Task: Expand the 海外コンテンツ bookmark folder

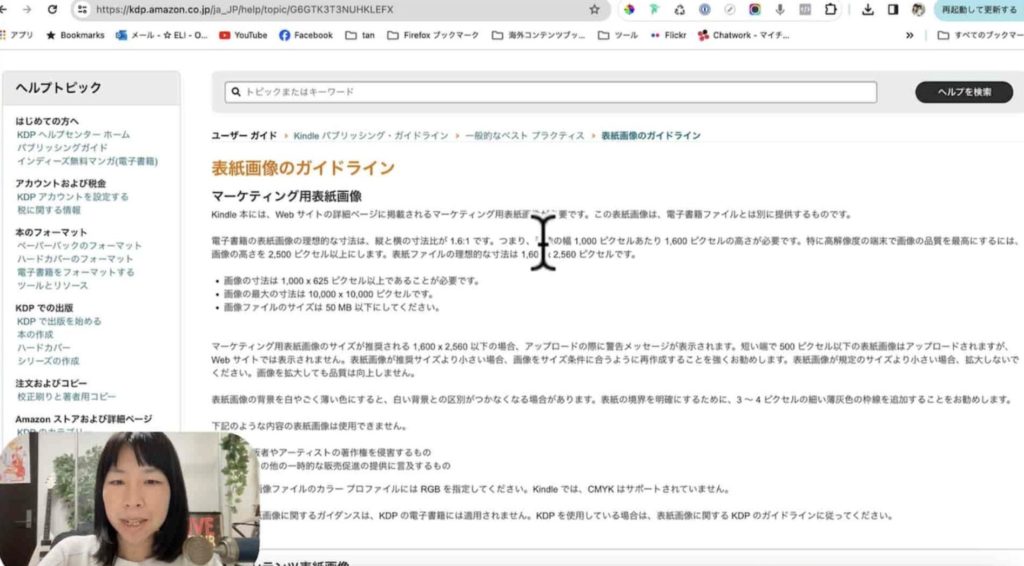Action: coord(539,35)
